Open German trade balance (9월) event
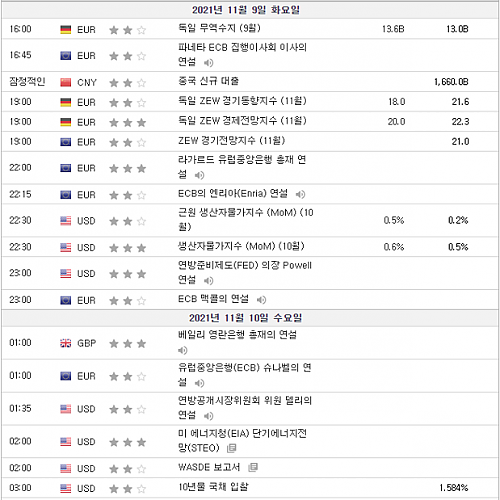 pos(219,28)
